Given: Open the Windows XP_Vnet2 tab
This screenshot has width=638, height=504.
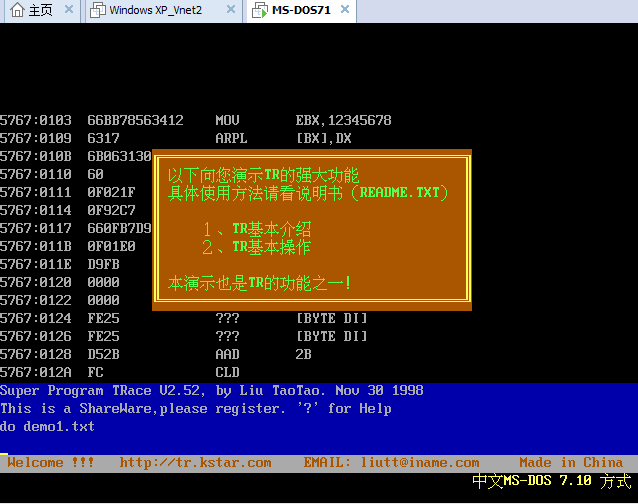Looking at the screenshot, I should (164, 10).
